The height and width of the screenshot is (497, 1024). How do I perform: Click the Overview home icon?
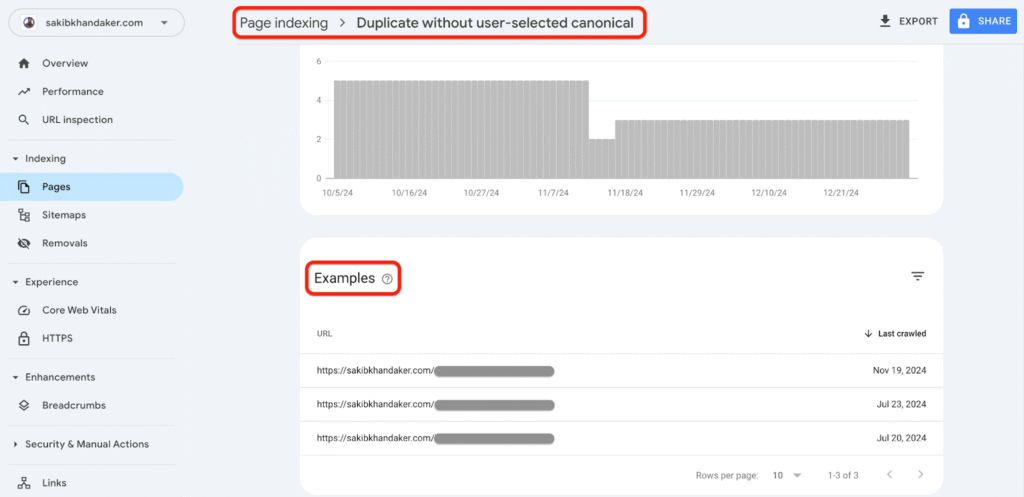[24, 63]
